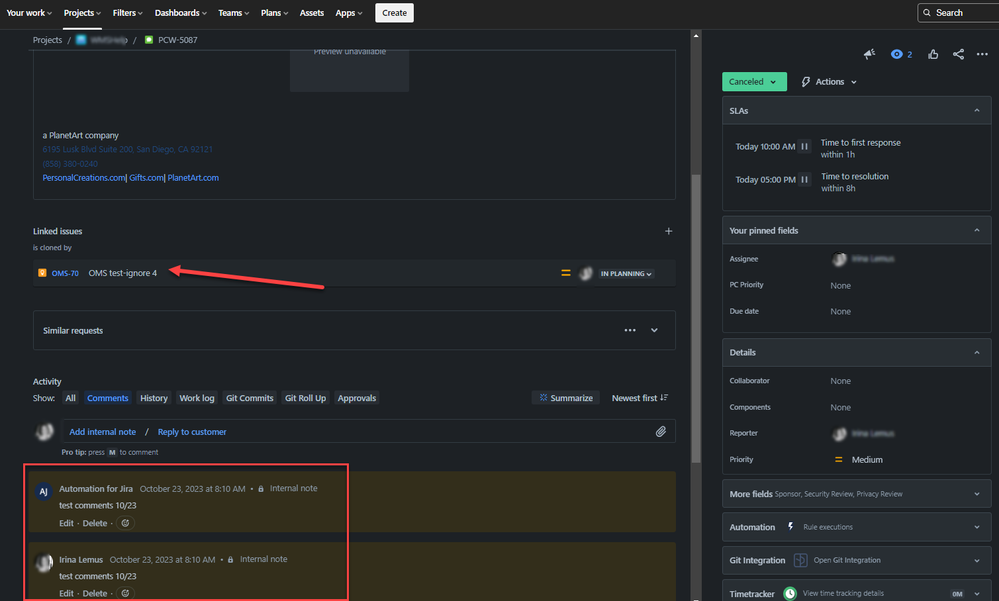Switch to the Git Roll Up tab

305,398
